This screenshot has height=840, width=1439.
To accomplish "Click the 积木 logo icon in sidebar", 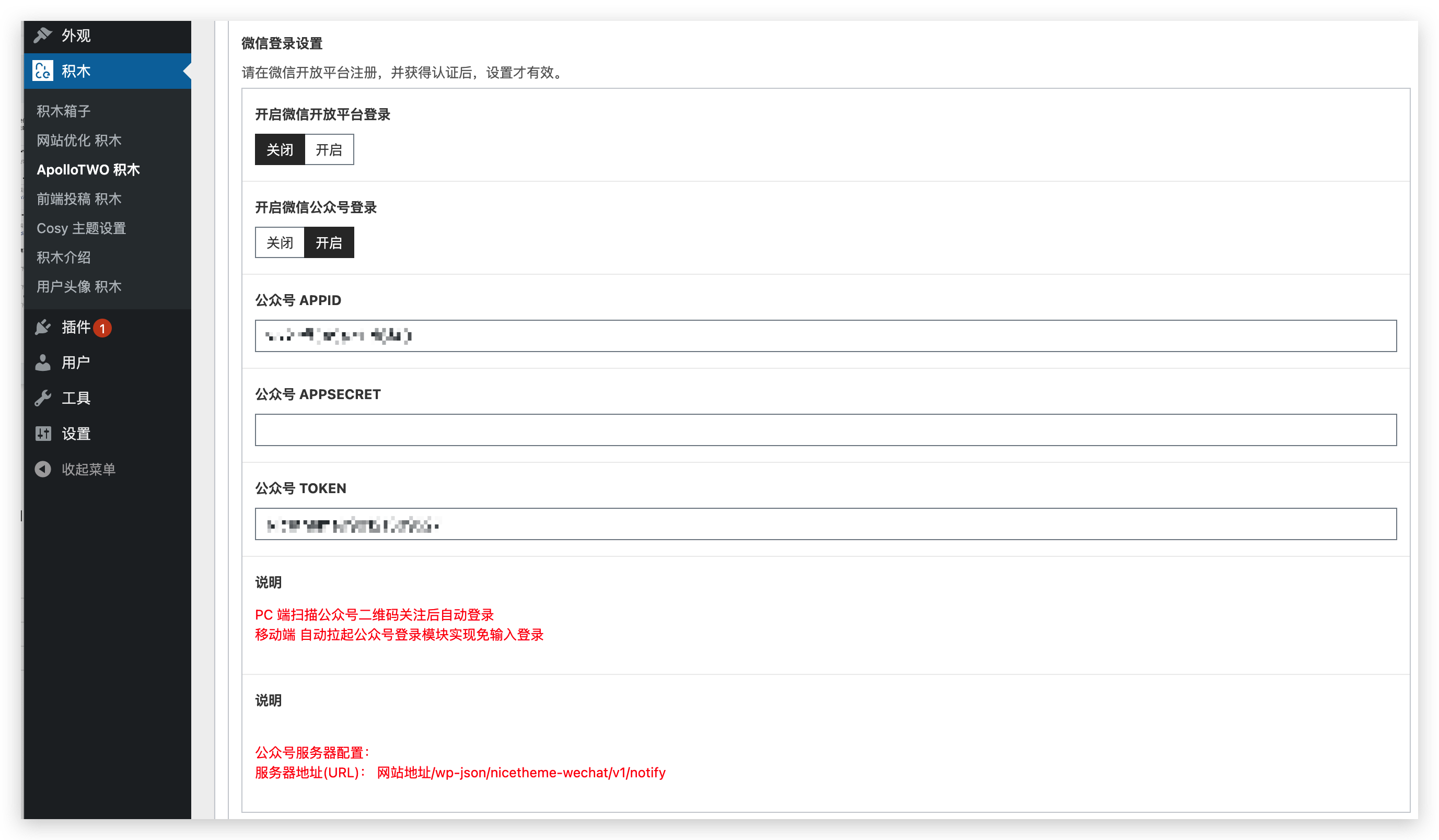I will [43, 71].
